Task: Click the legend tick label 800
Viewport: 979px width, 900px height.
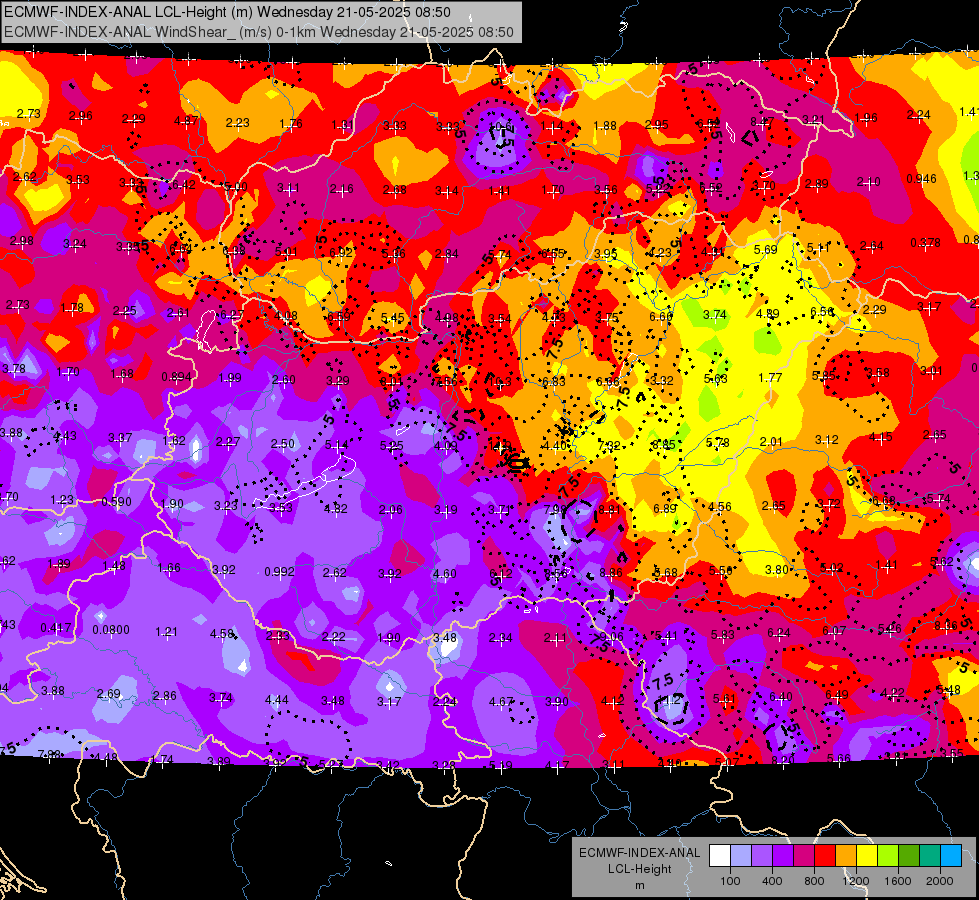Action: point(814,881)
